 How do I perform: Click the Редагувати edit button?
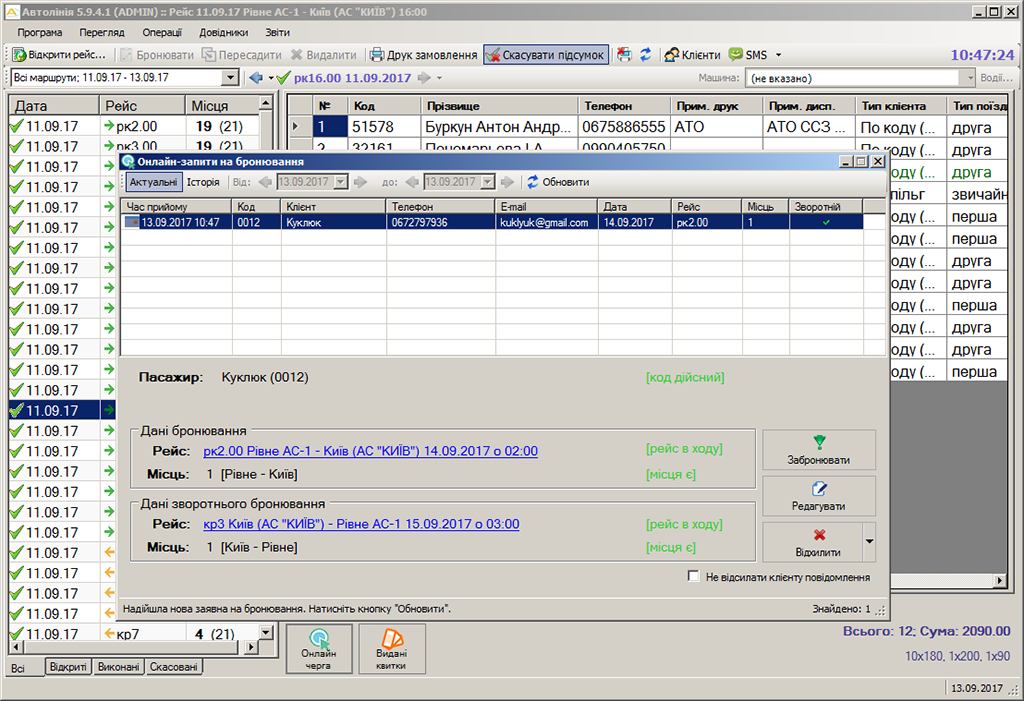point(818,496)
